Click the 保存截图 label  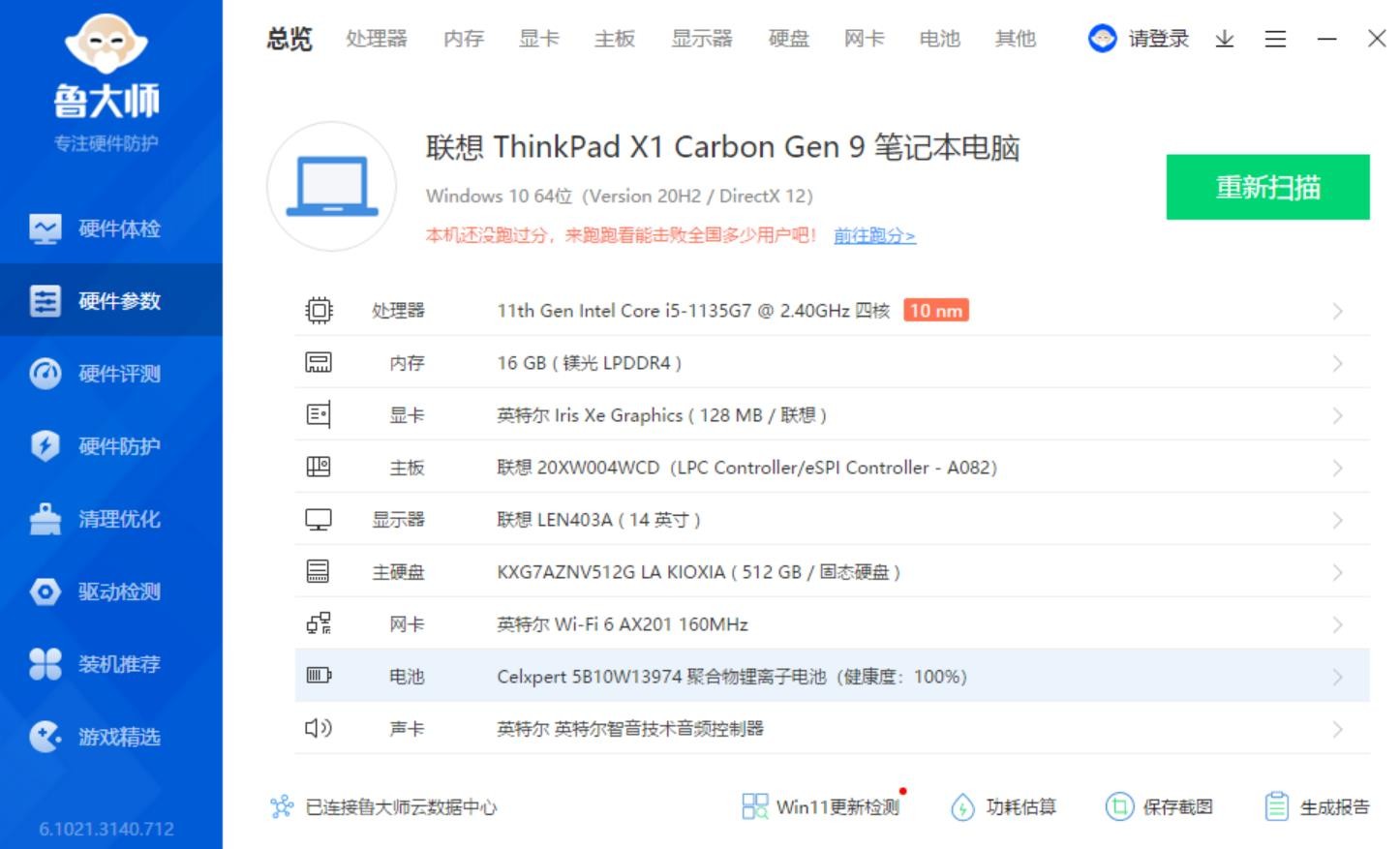(1178, 806)
